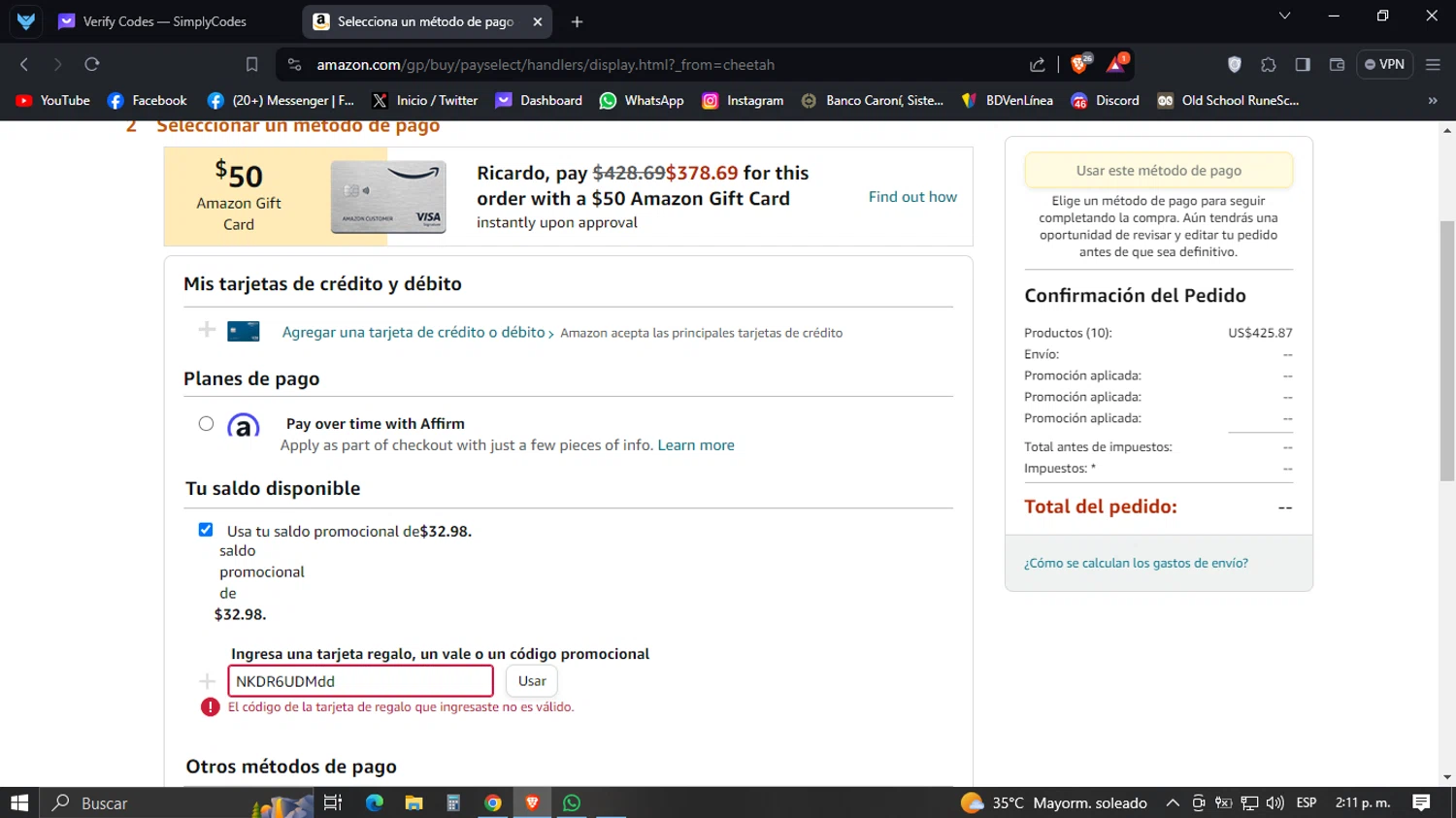Click the scrollbar down arrow
The height and width of the screenshot is (818, 1456).
point(1447,777)
